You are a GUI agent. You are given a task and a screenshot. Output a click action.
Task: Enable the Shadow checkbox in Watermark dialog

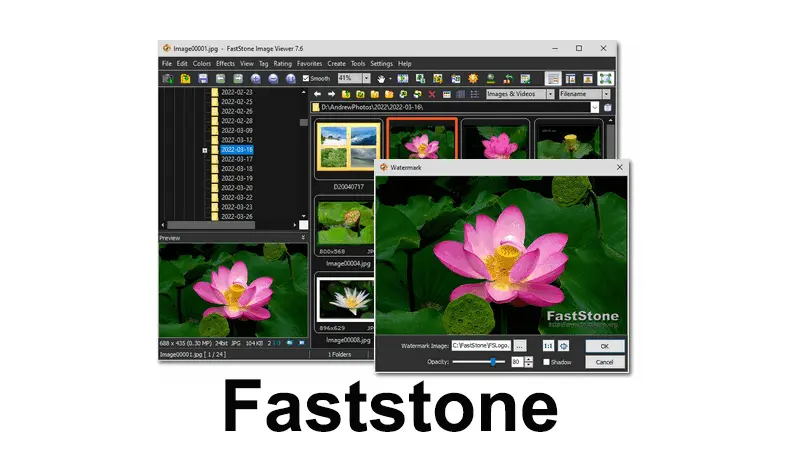(x=546, y=362)
